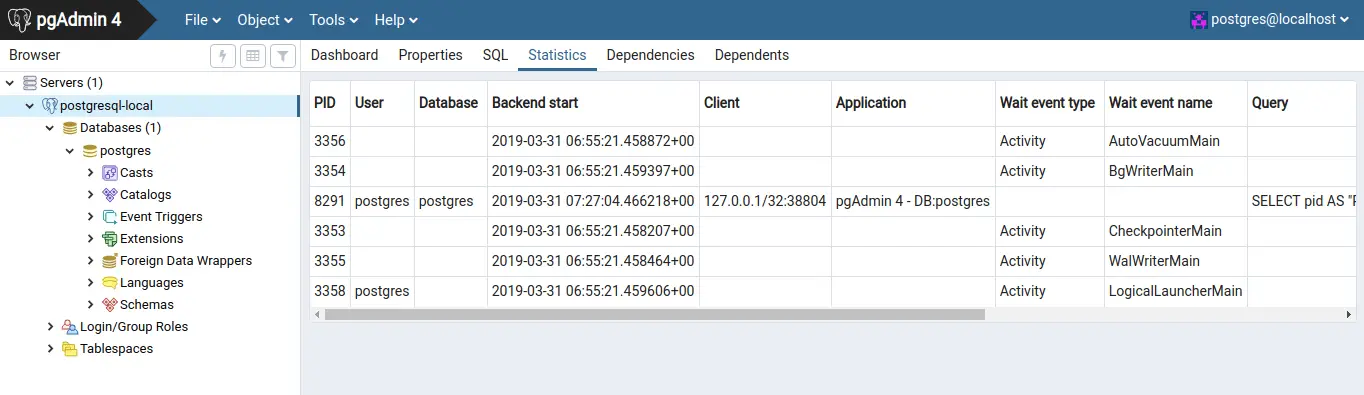Image resolution: width=1364 pixels, height=395 pixels.
Task: Collapse the Databases (1) node
Action: [x=50, y=128]
